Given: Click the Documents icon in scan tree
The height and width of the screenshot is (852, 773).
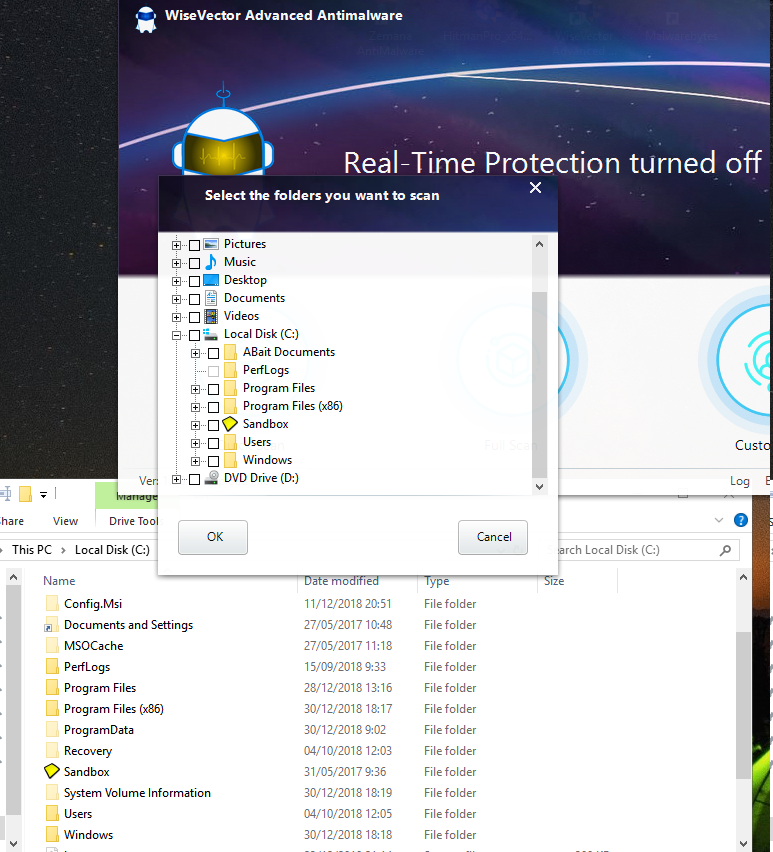Looking at the screenshot, I should click(x=211, y=298).
